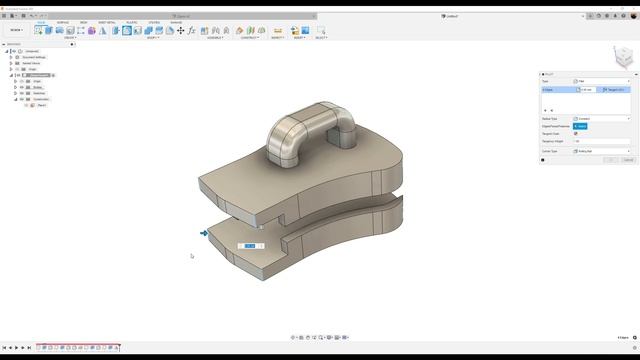Click the Measure ruler icon in Inspect
Viewport: 640px width, 360px height.
(x=278, y=30)
